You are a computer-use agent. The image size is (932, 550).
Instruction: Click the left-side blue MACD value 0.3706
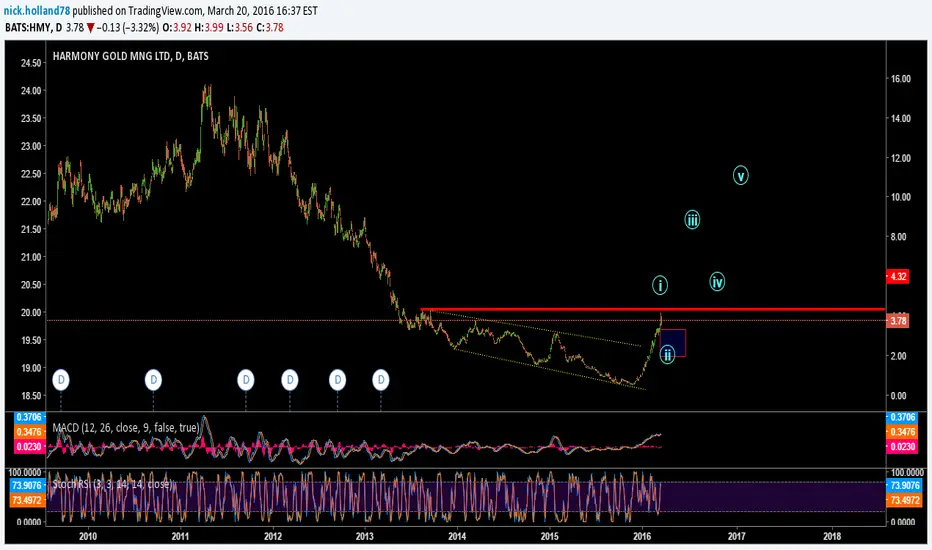(x=29, y=417)
